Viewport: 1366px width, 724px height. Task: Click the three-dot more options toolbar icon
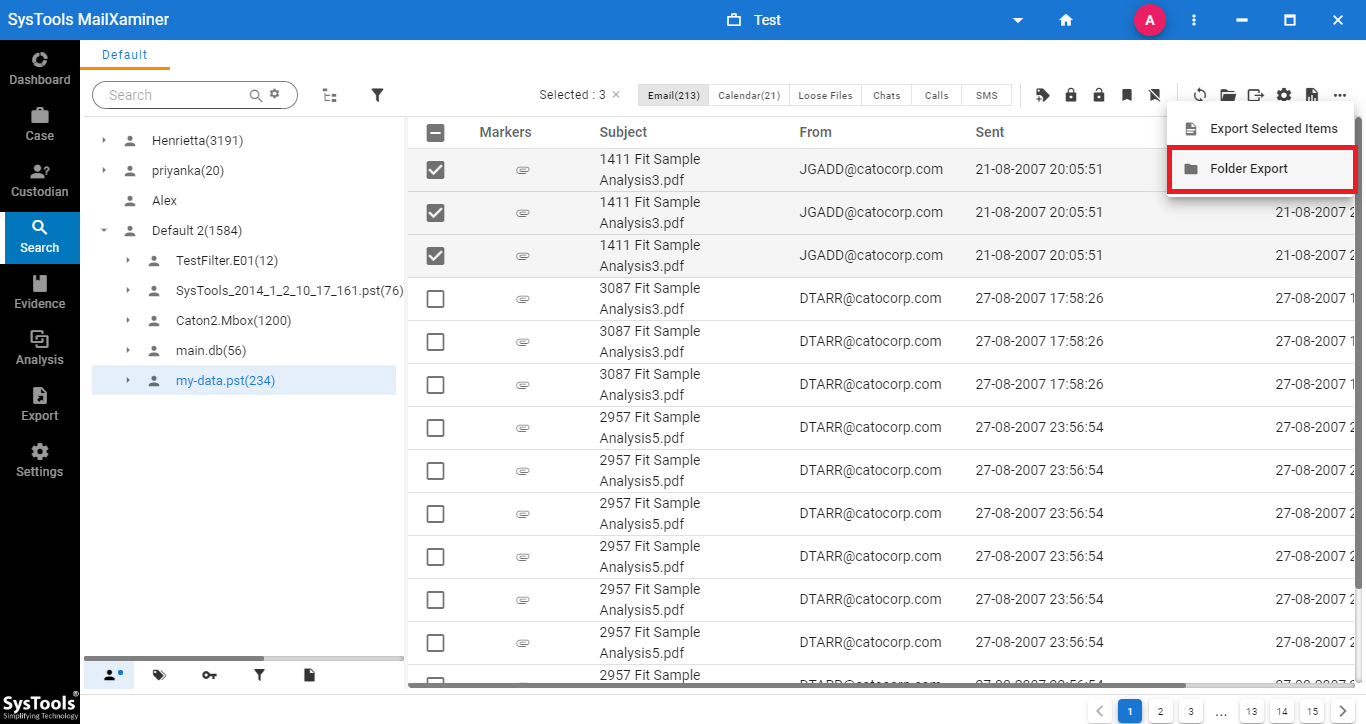pyautogui.click(x=1340, y=95)
